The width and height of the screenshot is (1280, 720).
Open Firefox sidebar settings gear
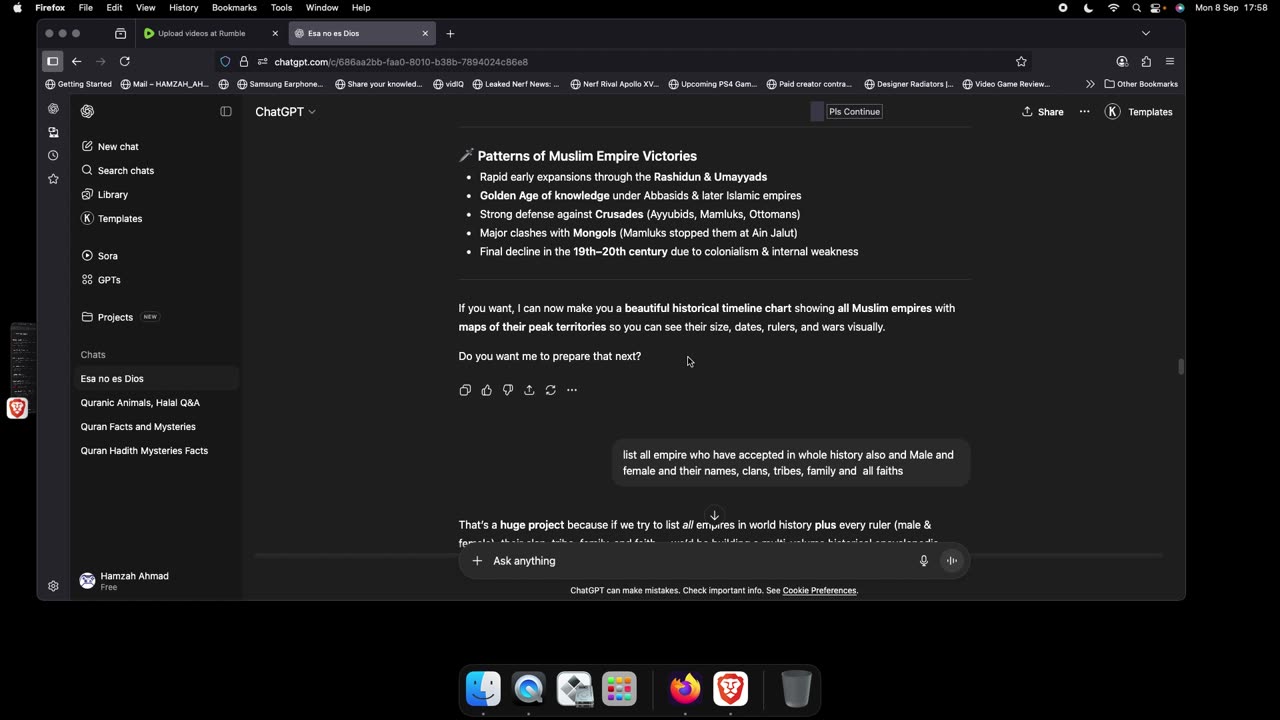(53, 586)
